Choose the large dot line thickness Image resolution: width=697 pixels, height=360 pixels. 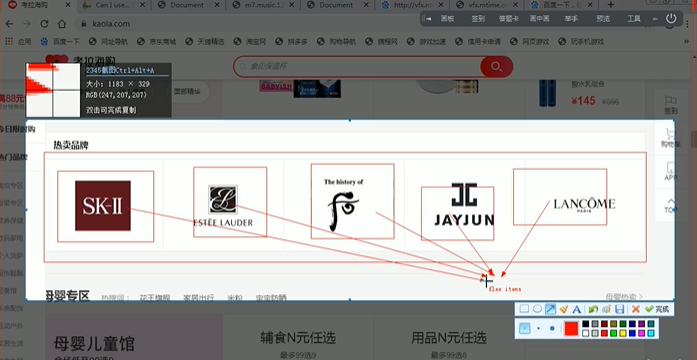552,328
